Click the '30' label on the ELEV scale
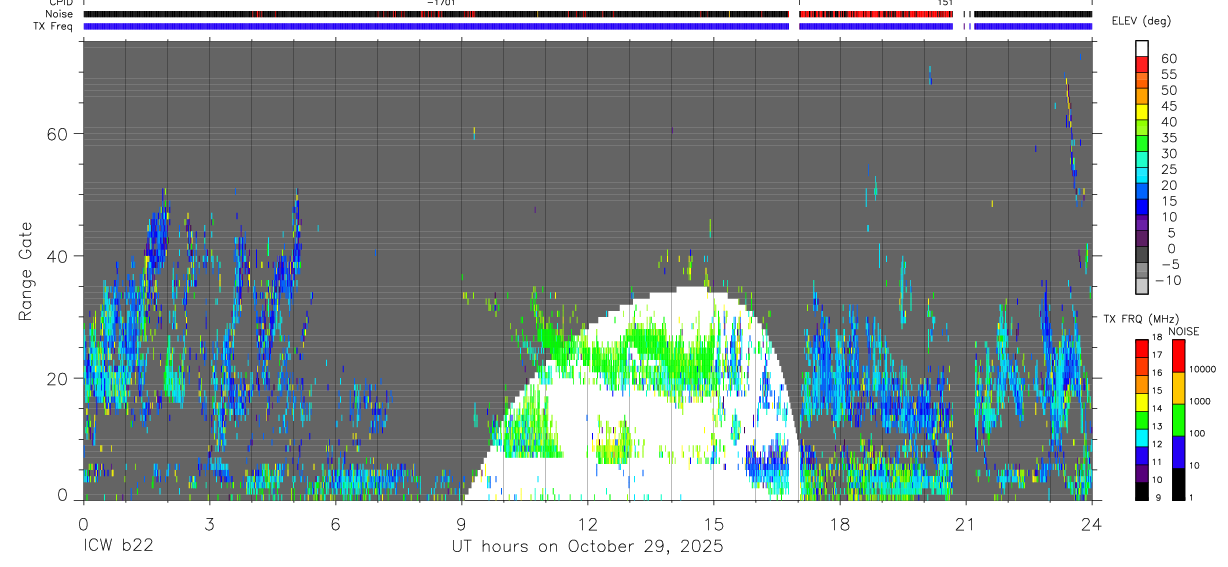This screenshot has height=567, width=1228. [x=1168, y=153]
